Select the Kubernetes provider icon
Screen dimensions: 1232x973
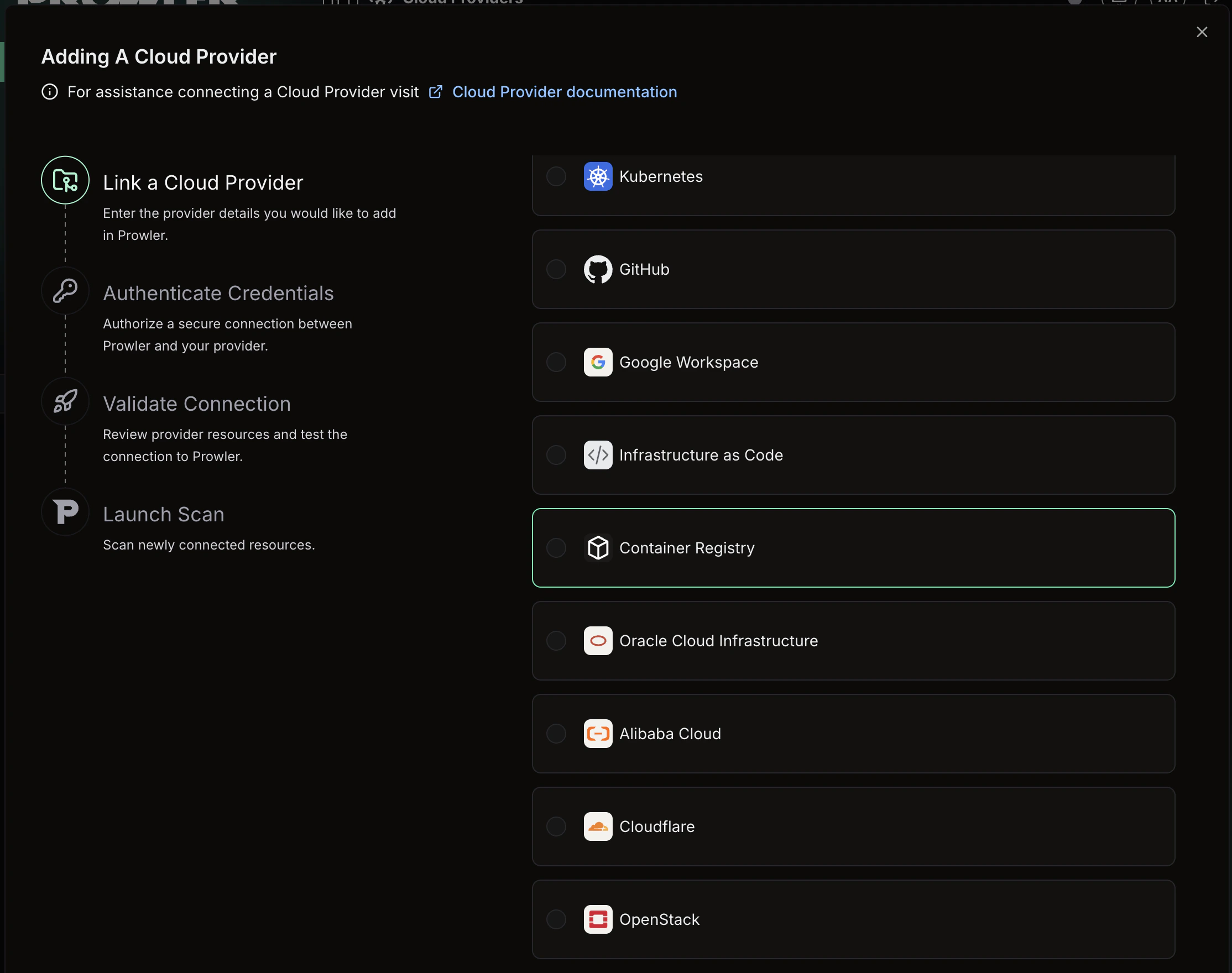tap(597, 176)
